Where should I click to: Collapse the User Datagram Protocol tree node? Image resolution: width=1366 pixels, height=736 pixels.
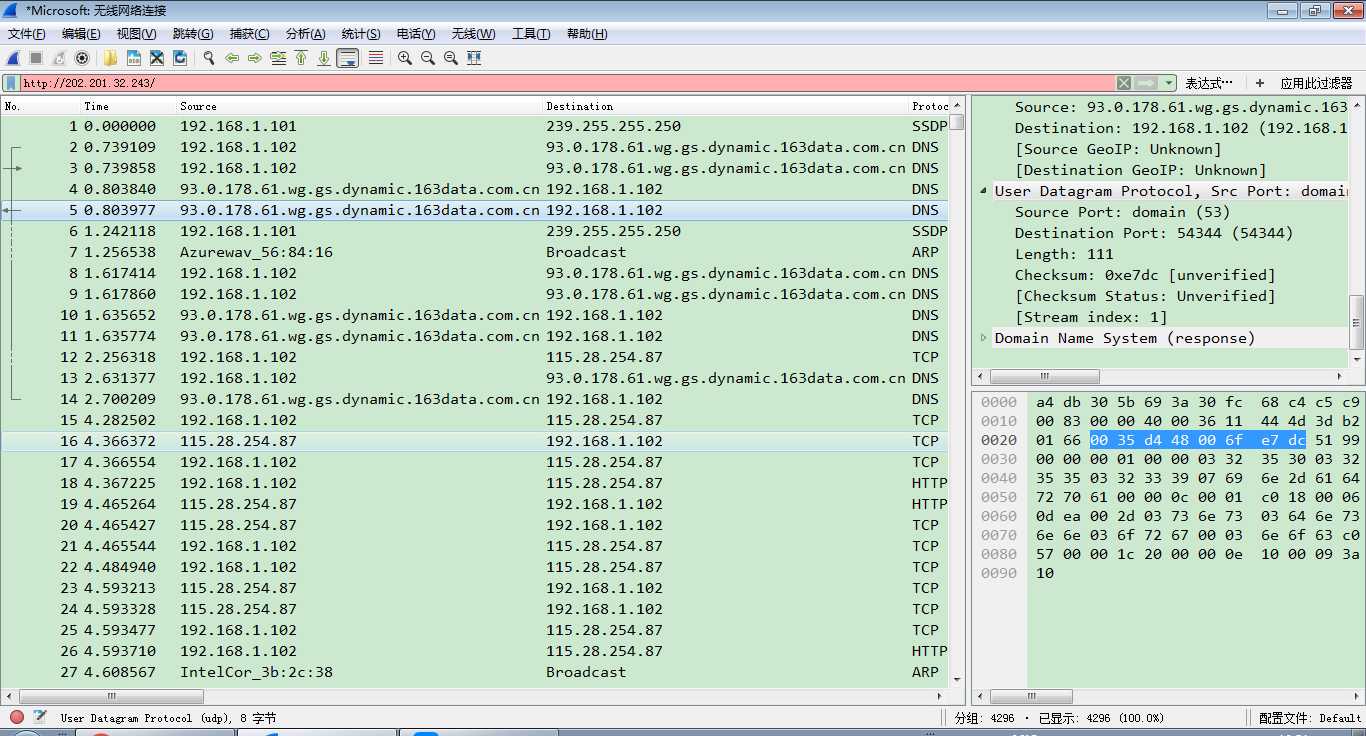pyautogui.click(x=983, y=191)
